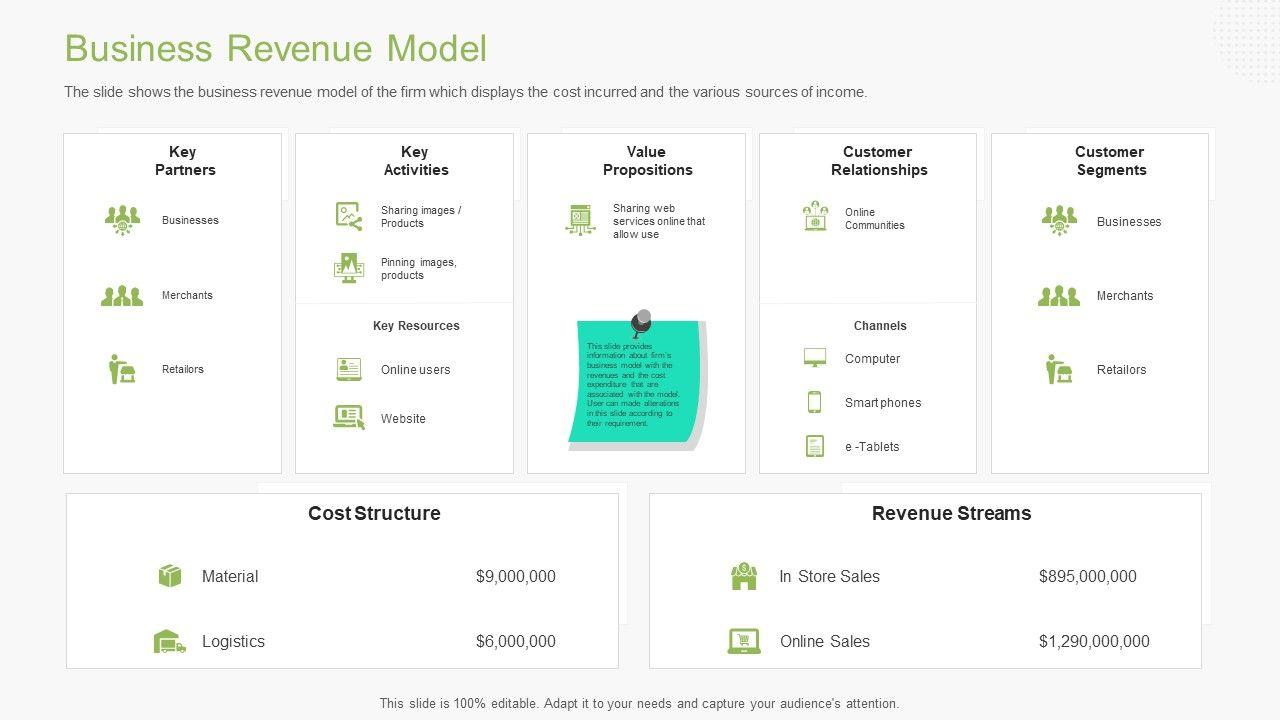
Task: Click the Online Sales cart icon
Action: 743,641
